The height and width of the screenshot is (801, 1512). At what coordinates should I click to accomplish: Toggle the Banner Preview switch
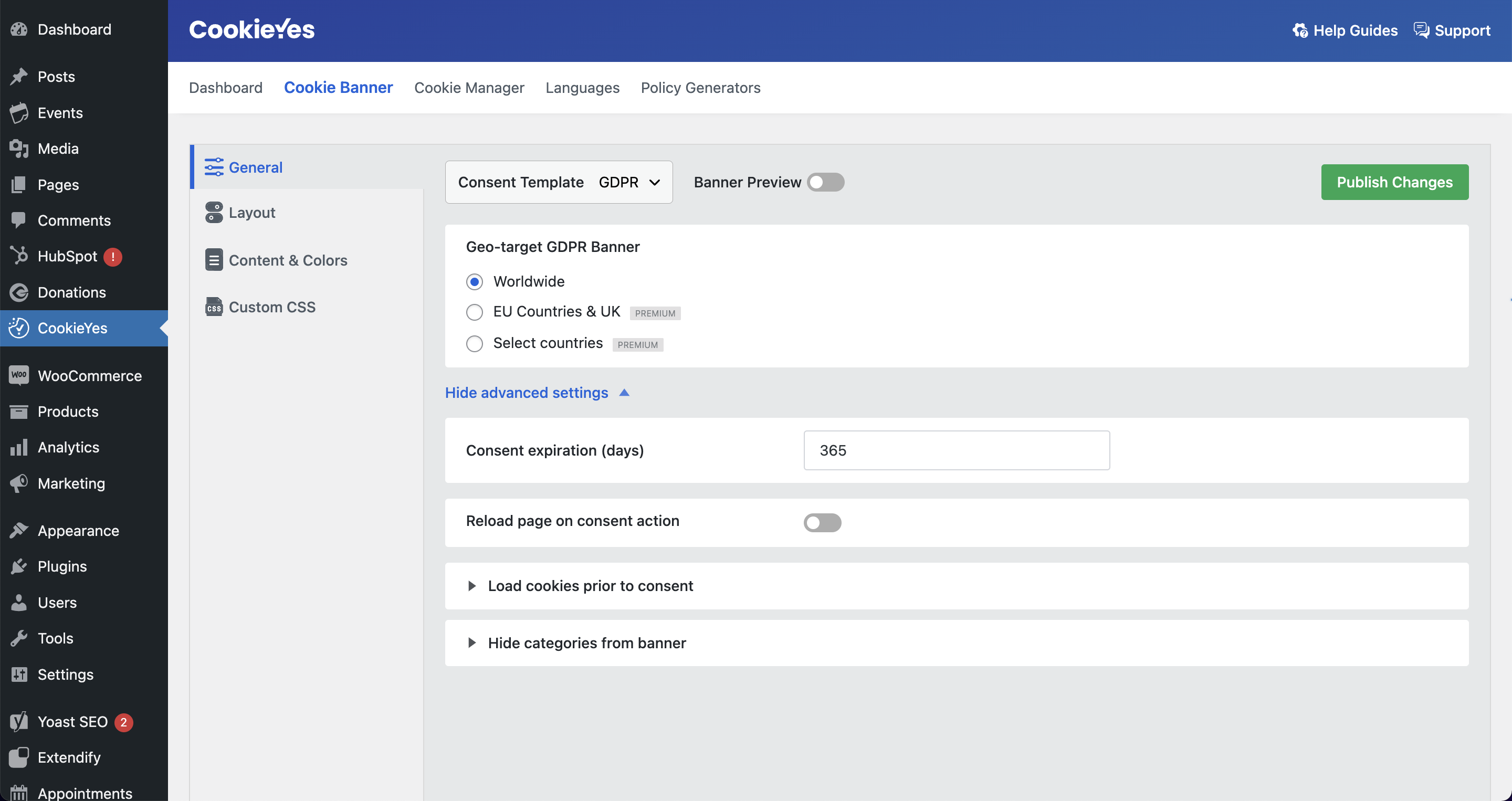click(x=825, y=182)
